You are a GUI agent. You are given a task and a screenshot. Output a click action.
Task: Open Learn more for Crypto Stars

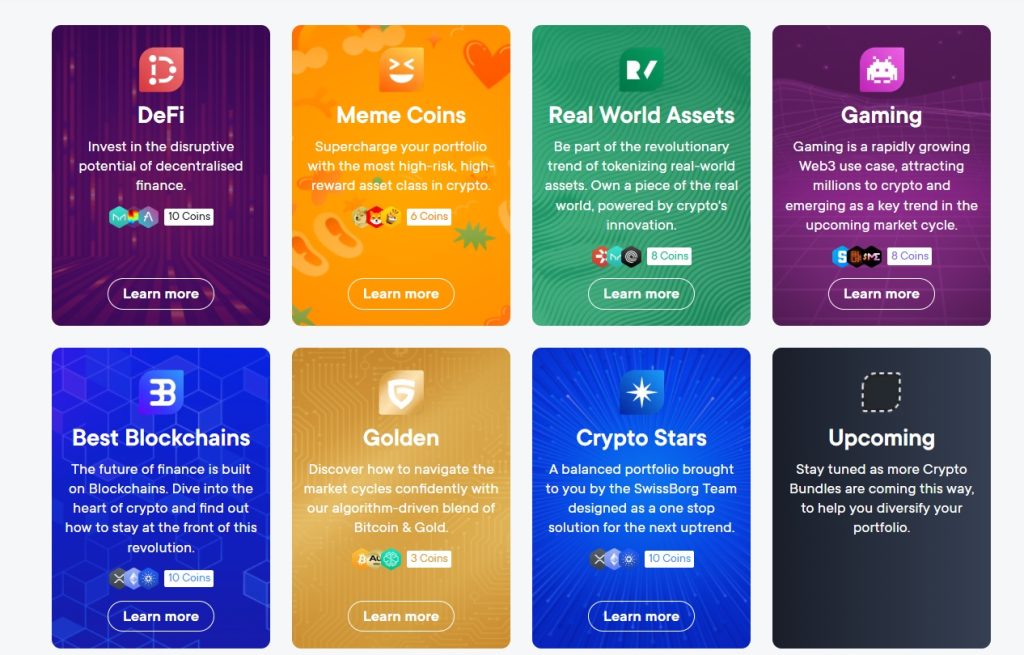[641, 616]
